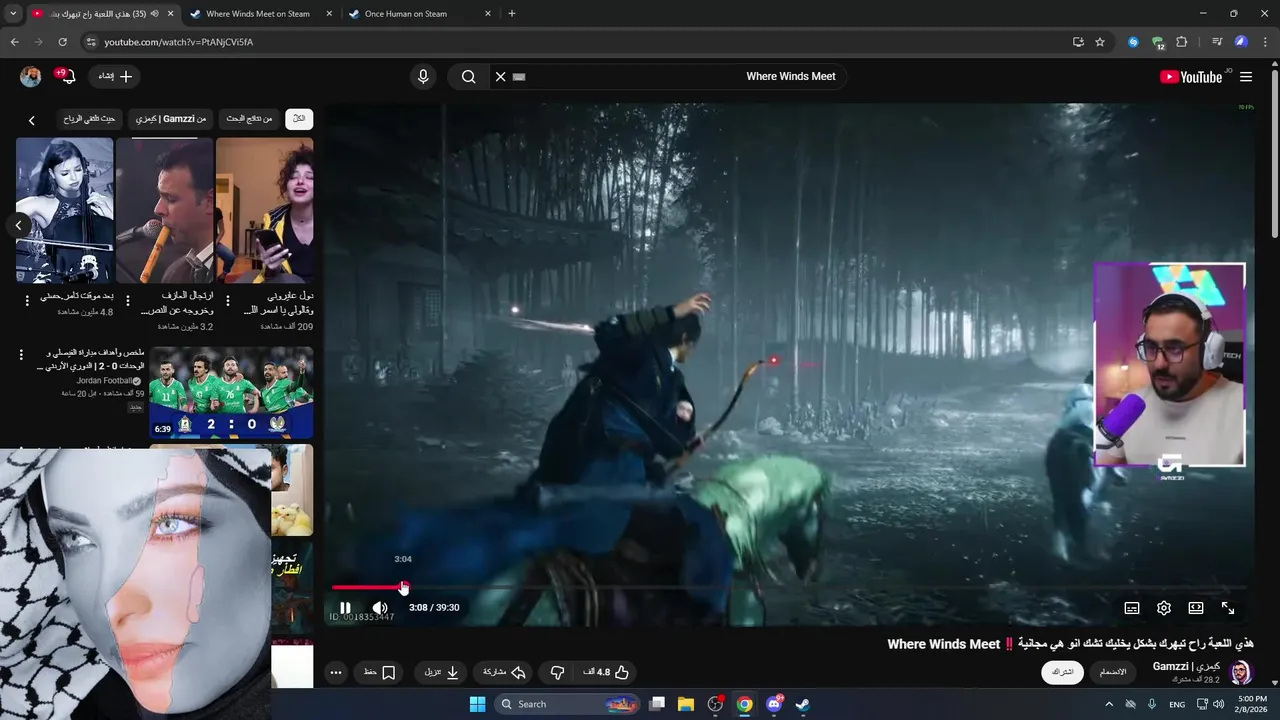Click the red progress bar scrubber handle
The height and width of the screenshot is (720, 1280).
(x=403, y=588)
